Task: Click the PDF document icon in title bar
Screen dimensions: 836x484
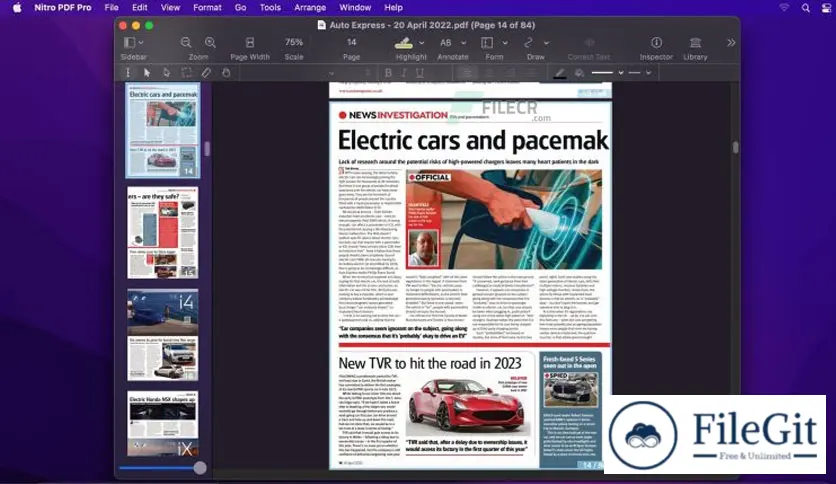Action: (x=321, y=25)
